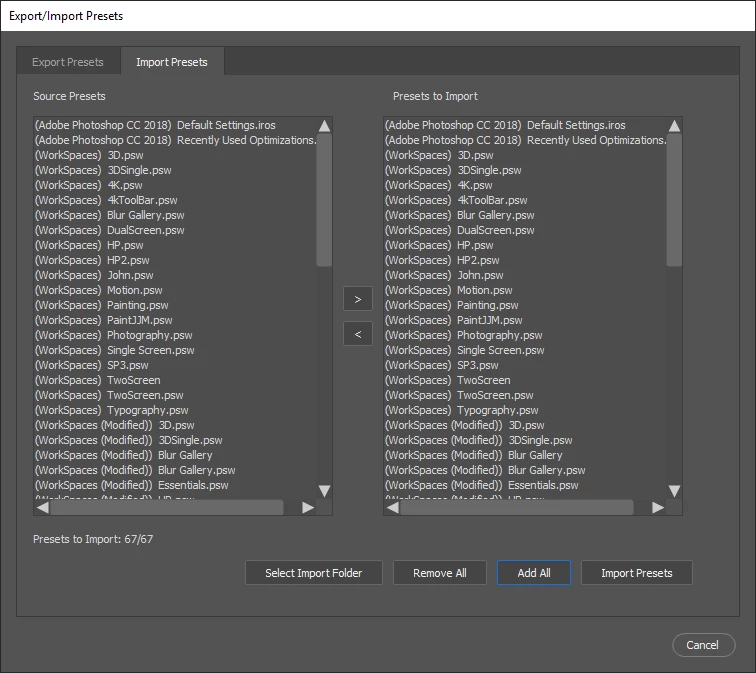Click the Import Presets button
Image resolution: width=756 pixels, height=673 pixels.
[x=636, y=573]
